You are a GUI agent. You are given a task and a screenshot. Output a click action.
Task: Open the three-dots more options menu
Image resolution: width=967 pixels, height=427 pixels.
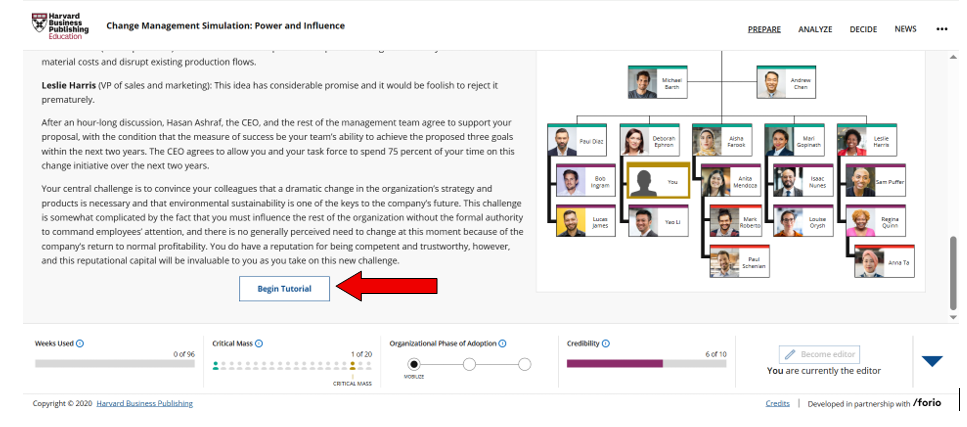coord(941,29)
